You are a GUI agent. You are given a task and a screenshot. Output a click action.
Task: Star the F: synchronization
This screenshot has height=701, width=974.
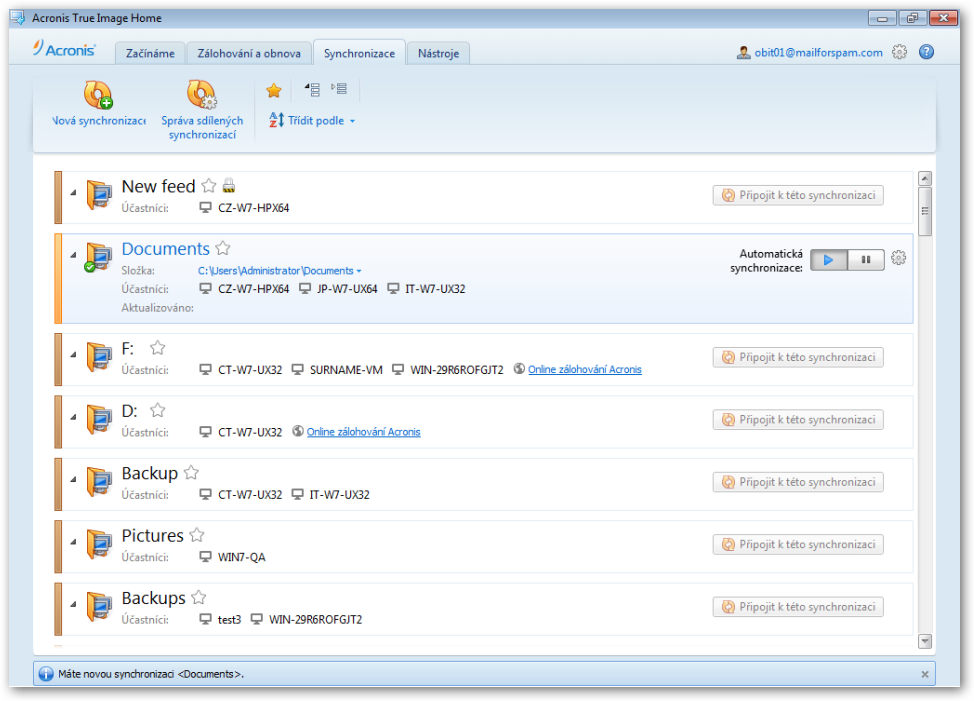[158, 348]
